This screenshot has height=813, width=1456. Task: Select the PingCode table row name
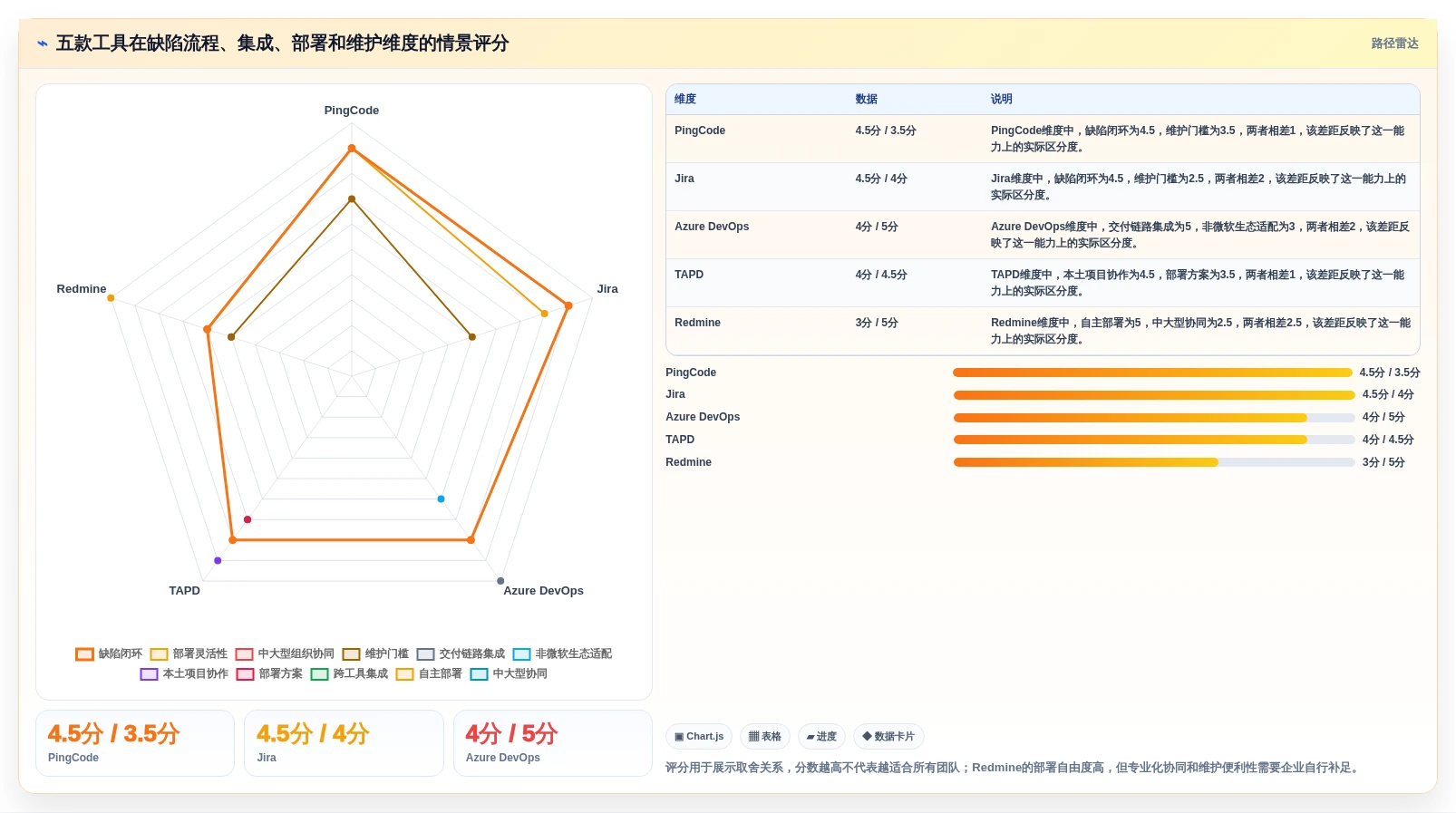tap(700, 131)
